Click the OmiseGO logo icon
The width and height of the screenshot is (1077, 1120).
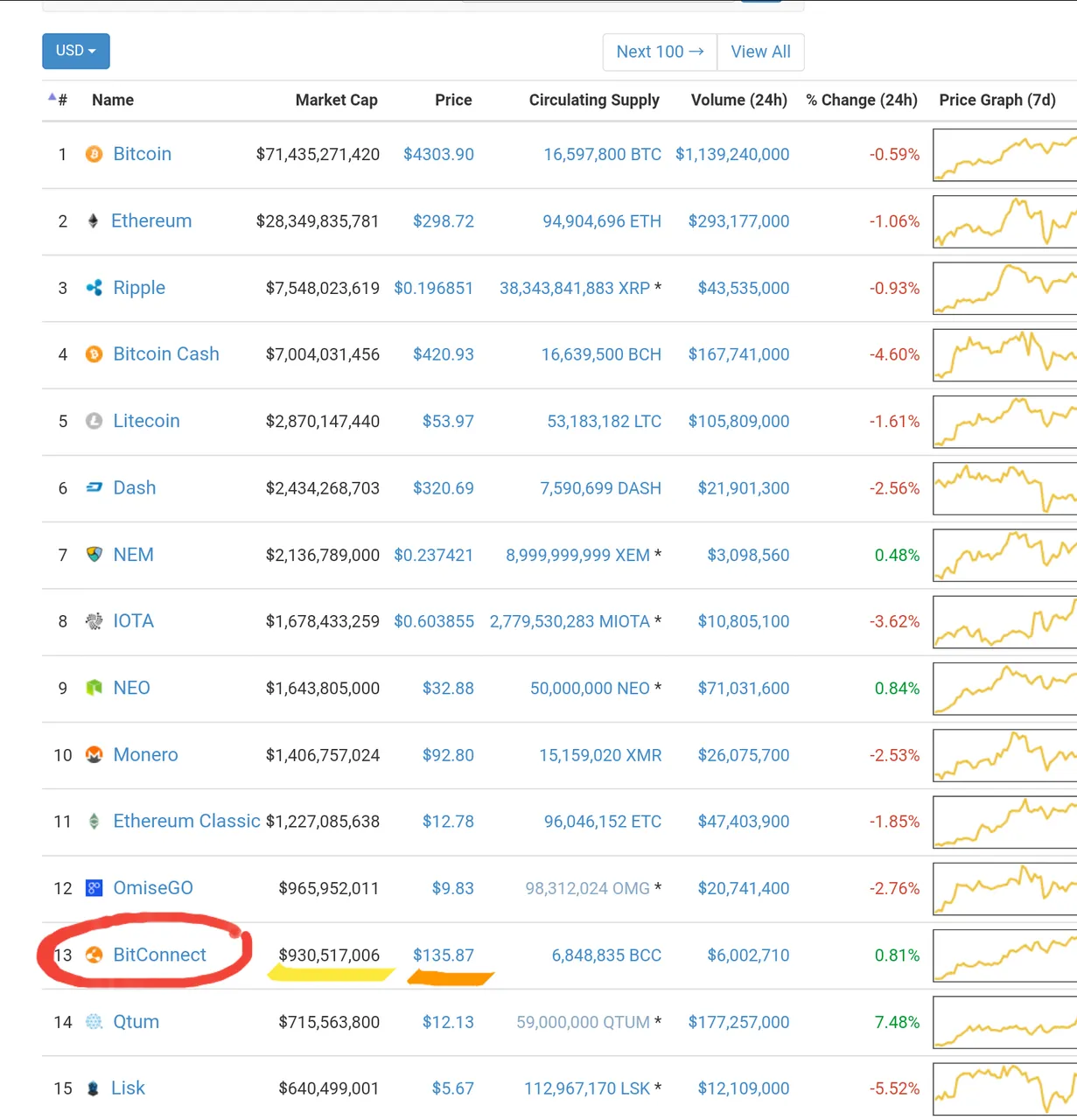pyautogui.click(x=94, y=888)
